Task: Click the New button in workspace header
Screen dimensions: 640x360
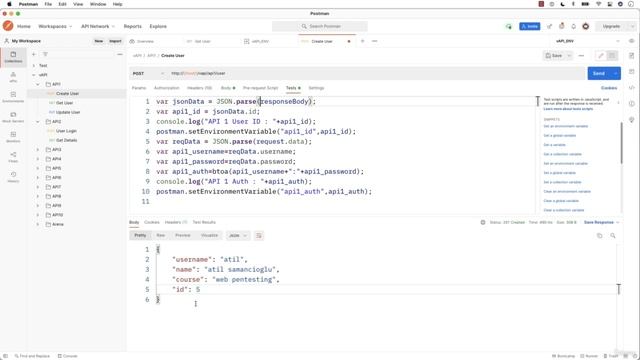Action: pyautogui.click(x=99, y=41)
